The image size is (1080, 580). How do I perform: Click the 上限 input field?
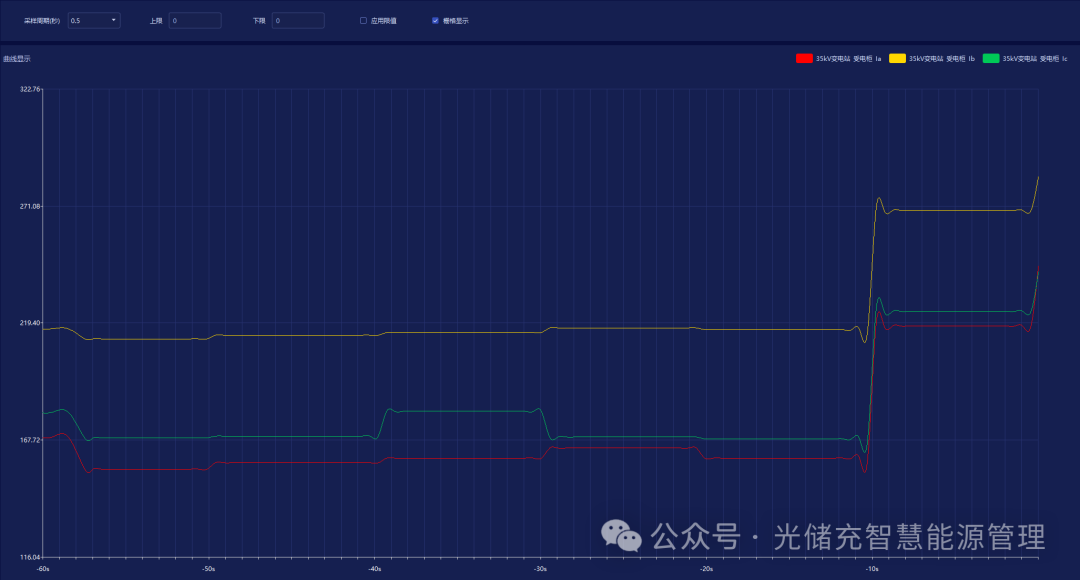195,21
